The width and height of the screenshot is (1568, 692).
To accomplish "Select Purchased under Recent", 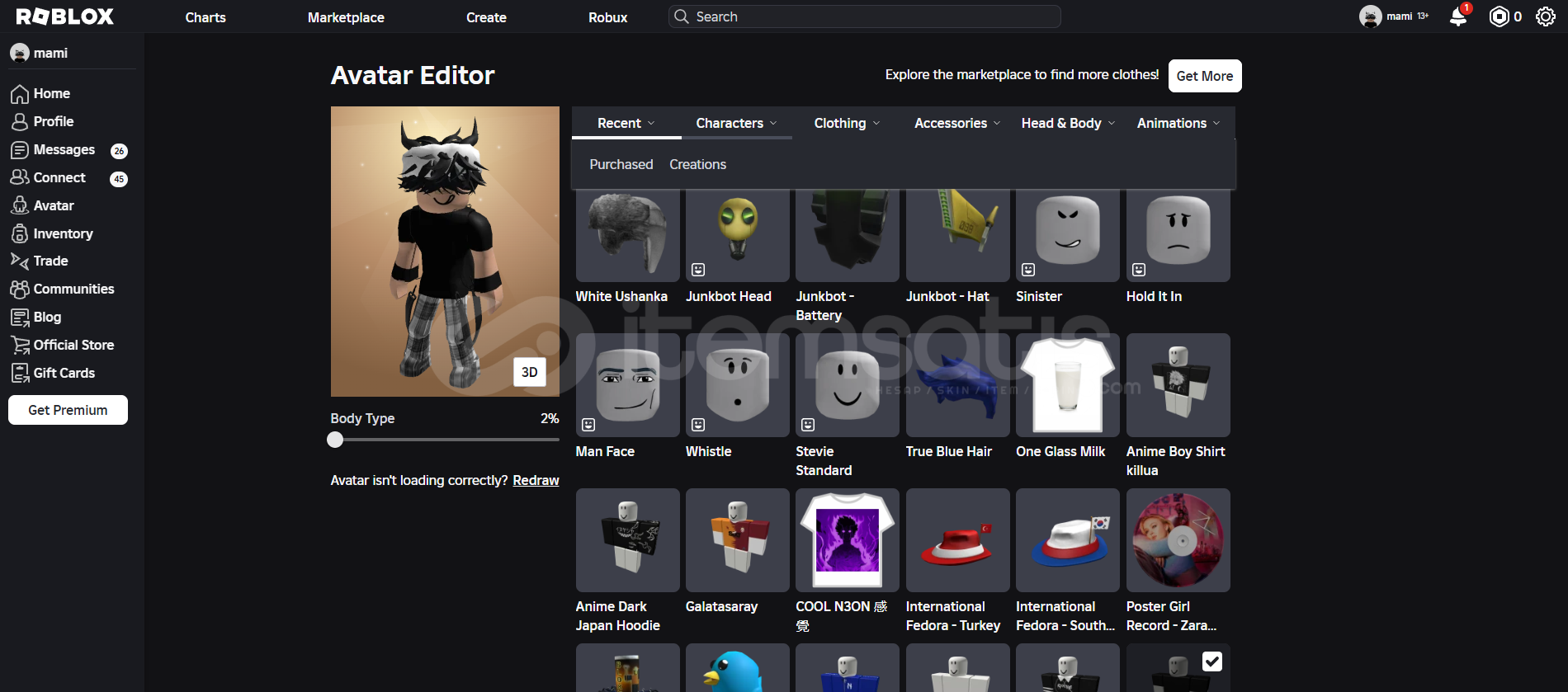I will point(621,164).
